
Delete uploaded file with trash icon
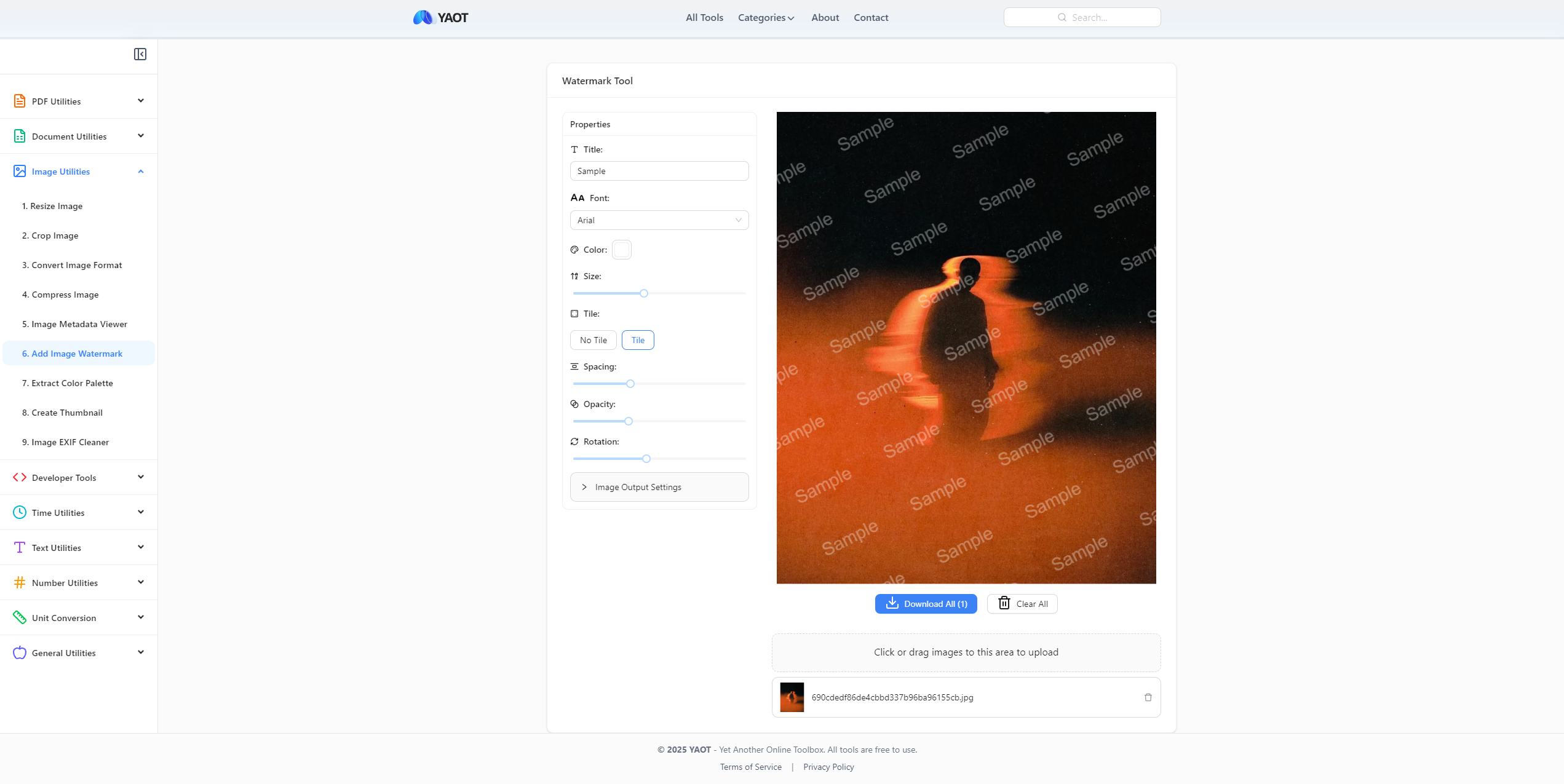click(x=1148, y=697)
